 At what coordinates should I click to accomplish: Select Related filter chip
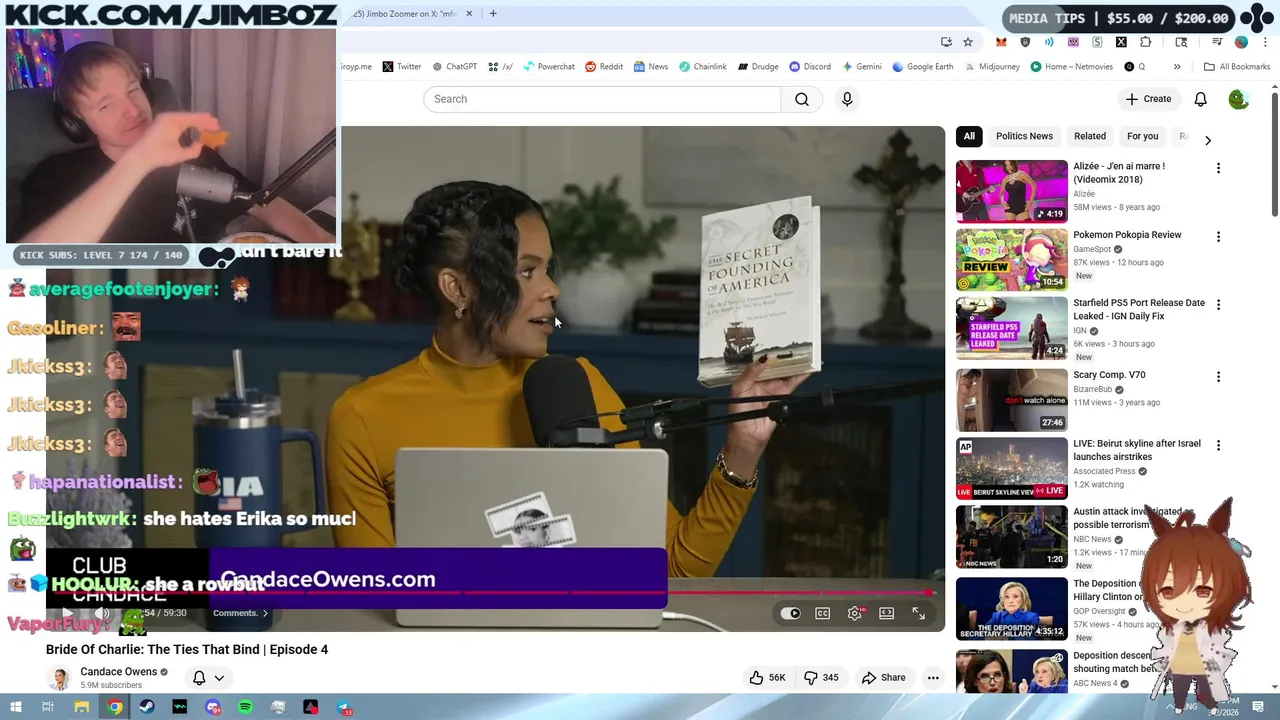click(x=1090, y=136)
